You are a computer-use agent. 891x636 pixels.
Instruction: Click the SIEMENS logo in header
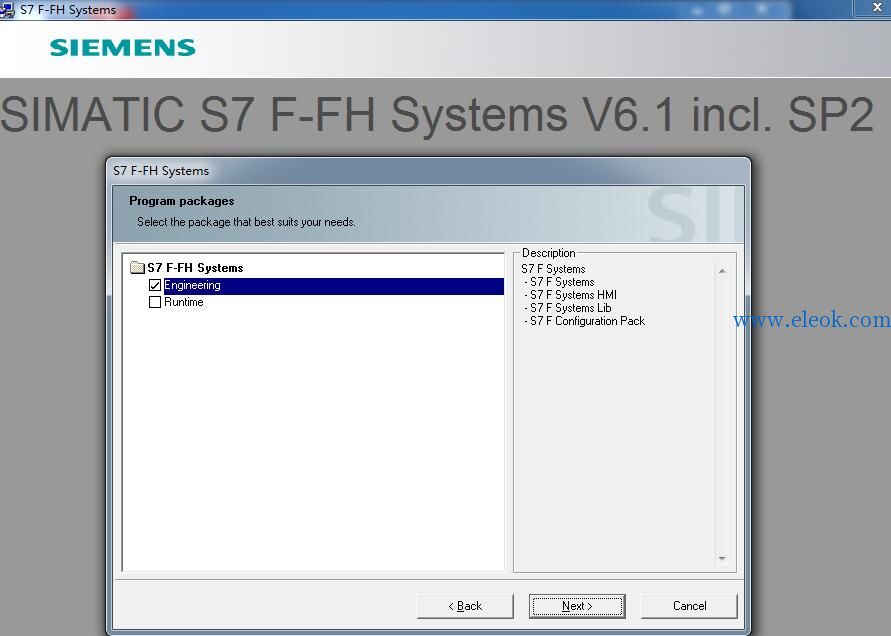coord(123,48)
